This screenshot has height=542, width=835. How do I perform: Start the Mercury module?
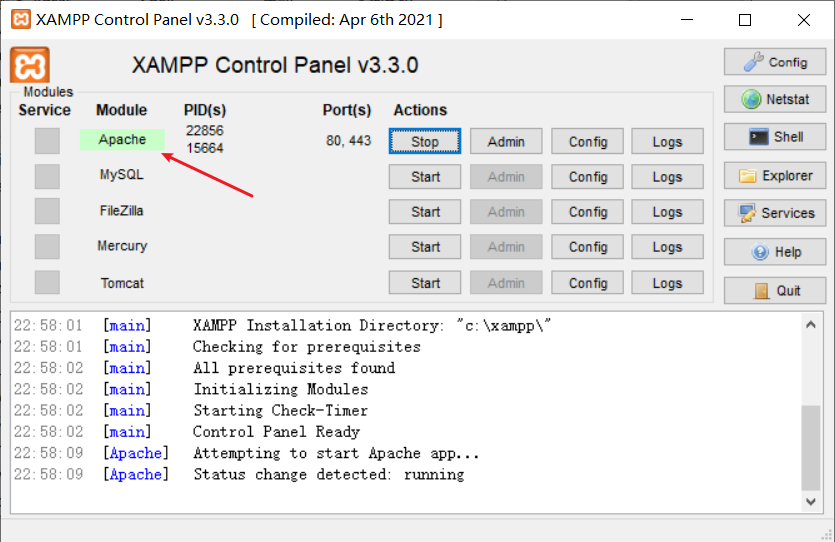pos(425,247)
